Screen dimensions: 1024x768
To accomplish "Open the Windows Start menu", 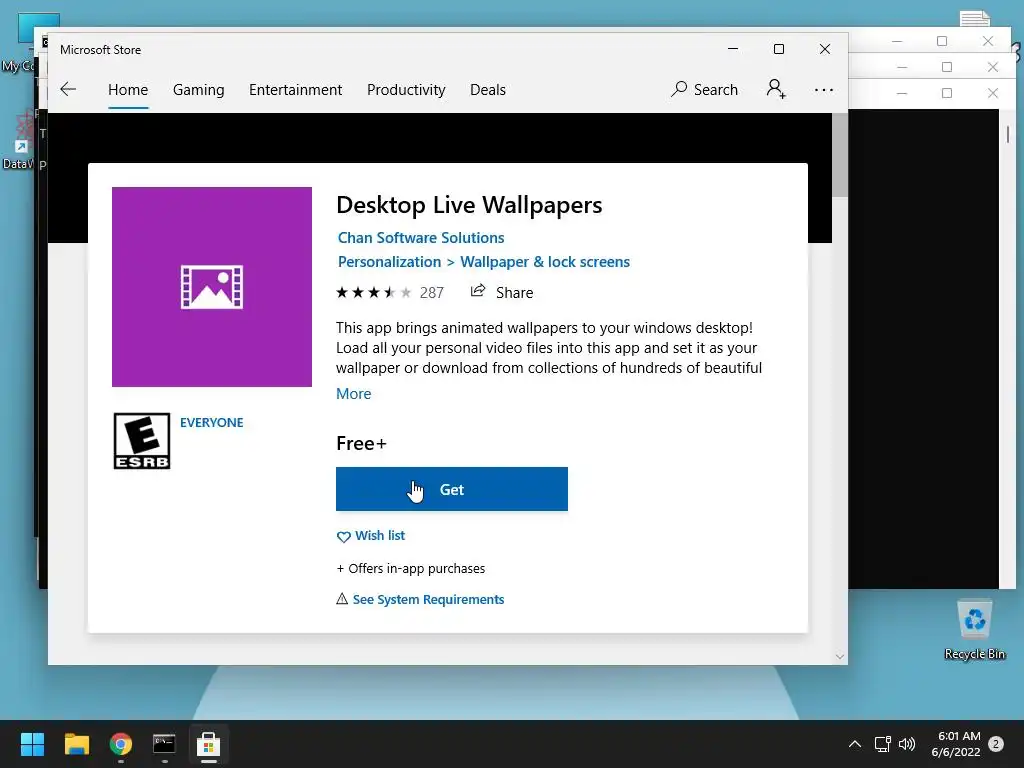I will (x=32, y=744).
